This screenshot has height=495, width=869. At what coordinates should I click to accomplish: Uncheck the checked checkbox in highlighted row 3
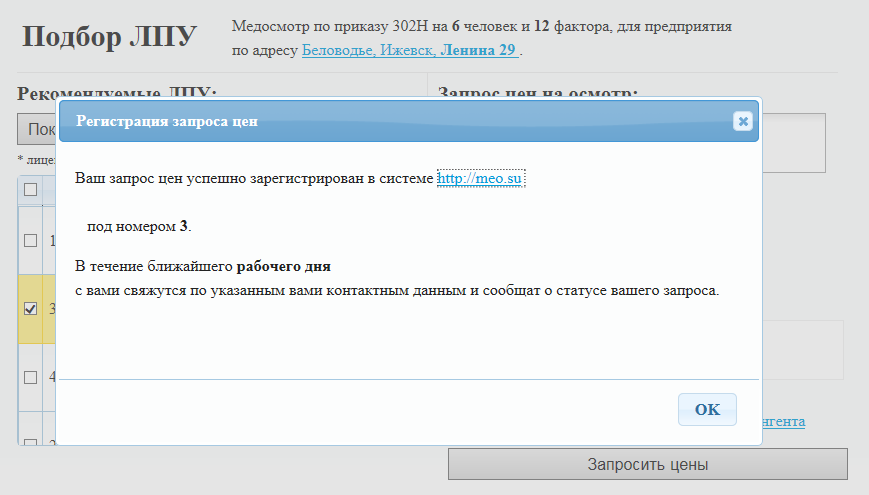(x=30, y=308)
